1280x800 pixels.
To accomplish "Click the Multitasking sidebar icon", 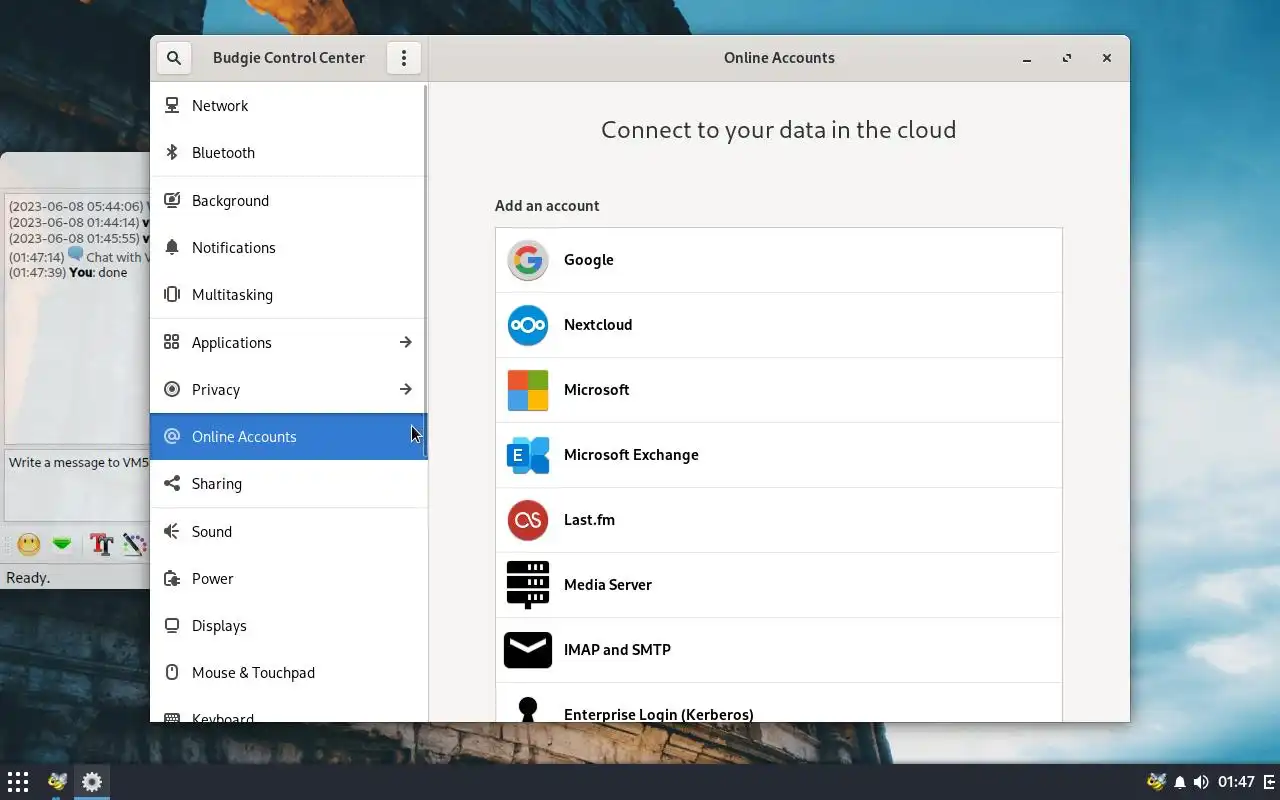I will (x=172, y=294).
